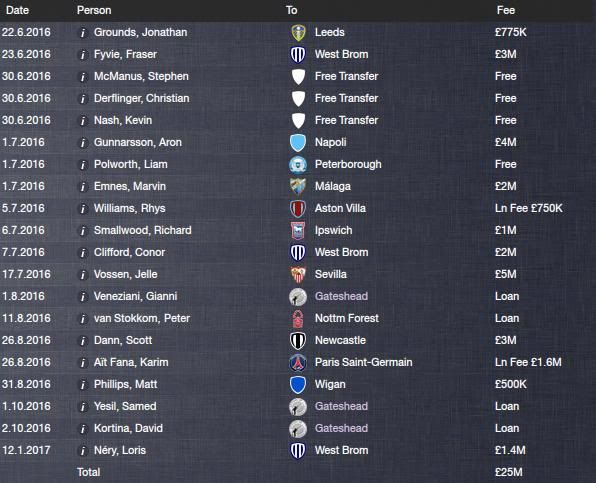The image size is (596, 483).
Task: Open player Gunnarsson, Aron
Action: tap(138, 143)
